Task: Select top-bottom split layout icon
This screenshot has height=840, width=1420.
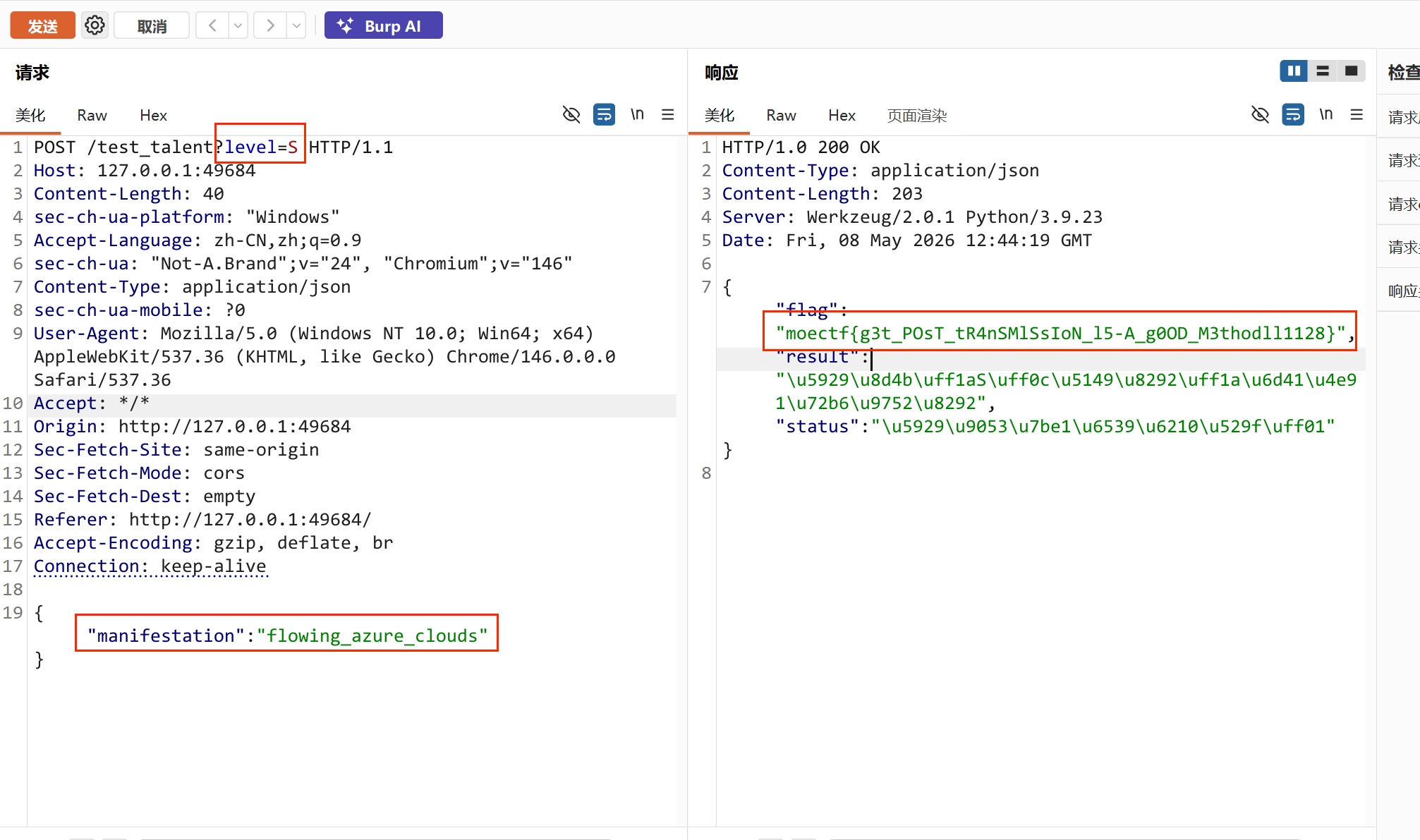Action: [1323, 71]
